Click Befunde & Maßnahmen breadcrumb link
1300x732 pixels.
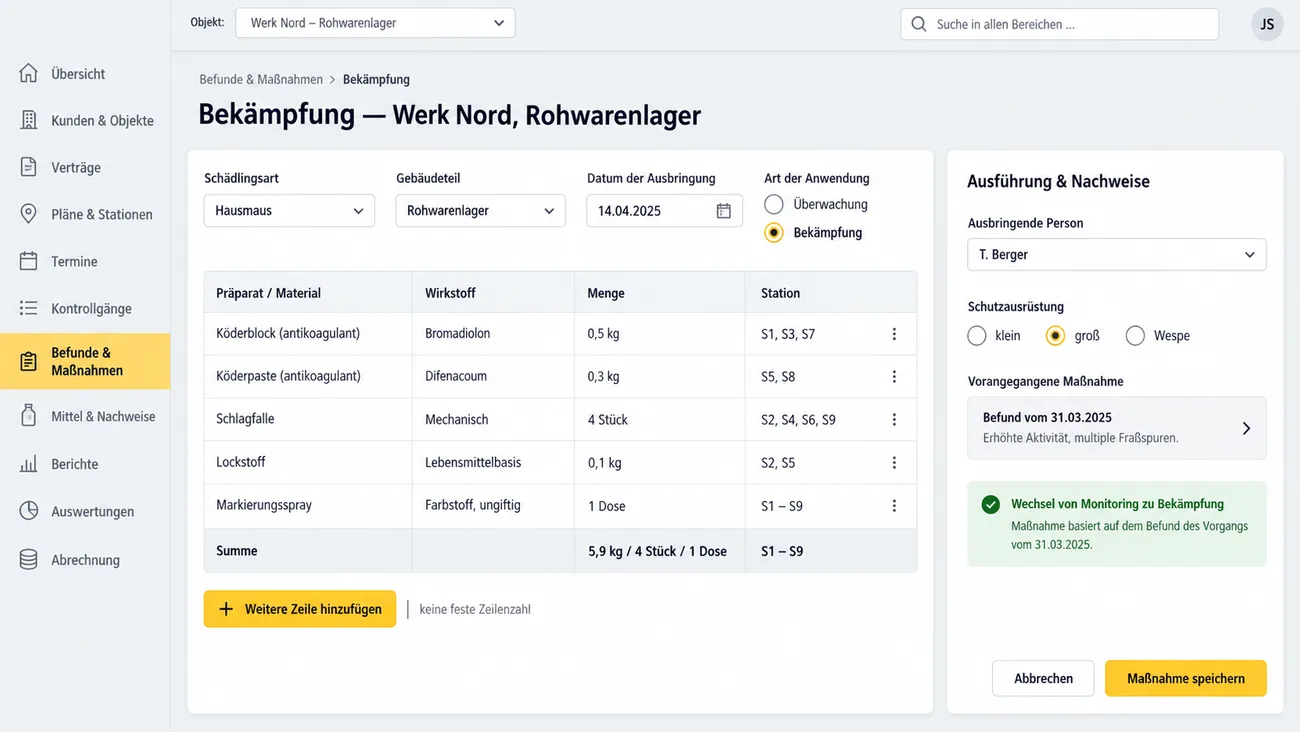[261, 79]
